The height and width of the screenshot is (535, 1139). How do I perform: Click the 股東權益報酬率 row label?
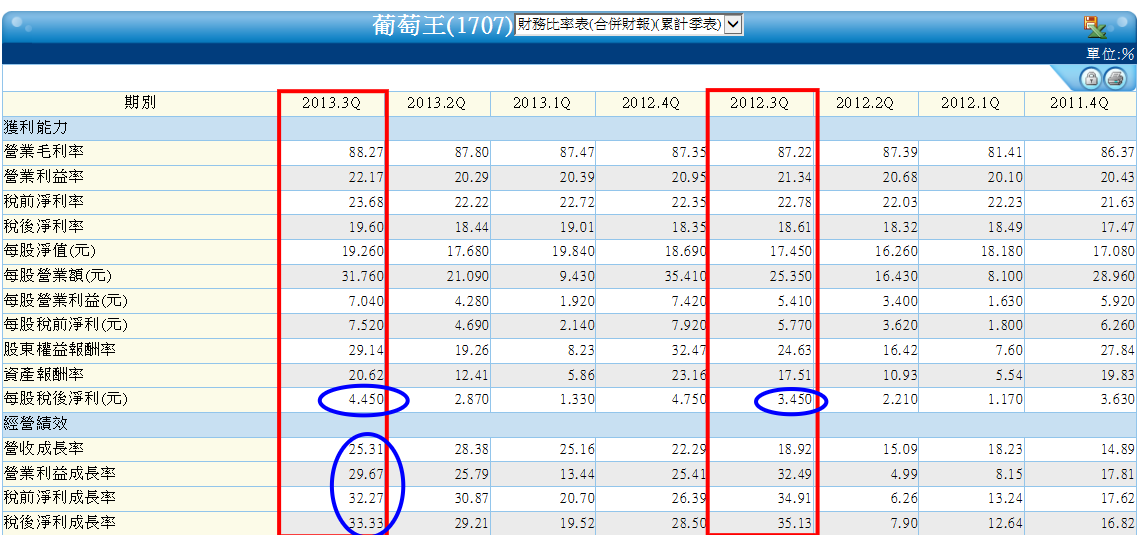coord(60,350)
